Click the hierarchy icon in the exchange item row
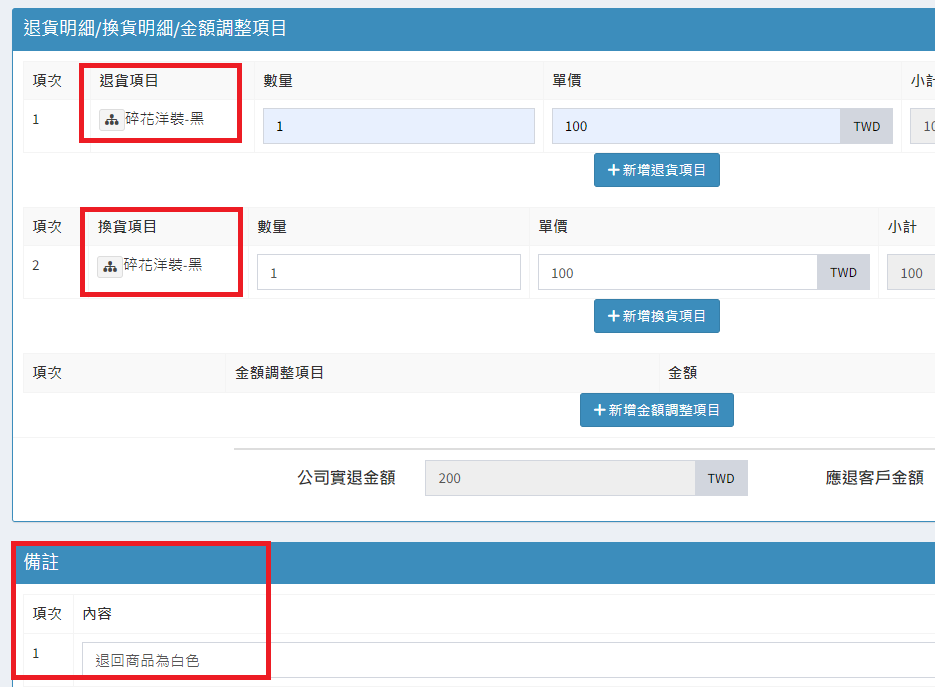The width and height of the screenshot is (935, 687). 110,266
